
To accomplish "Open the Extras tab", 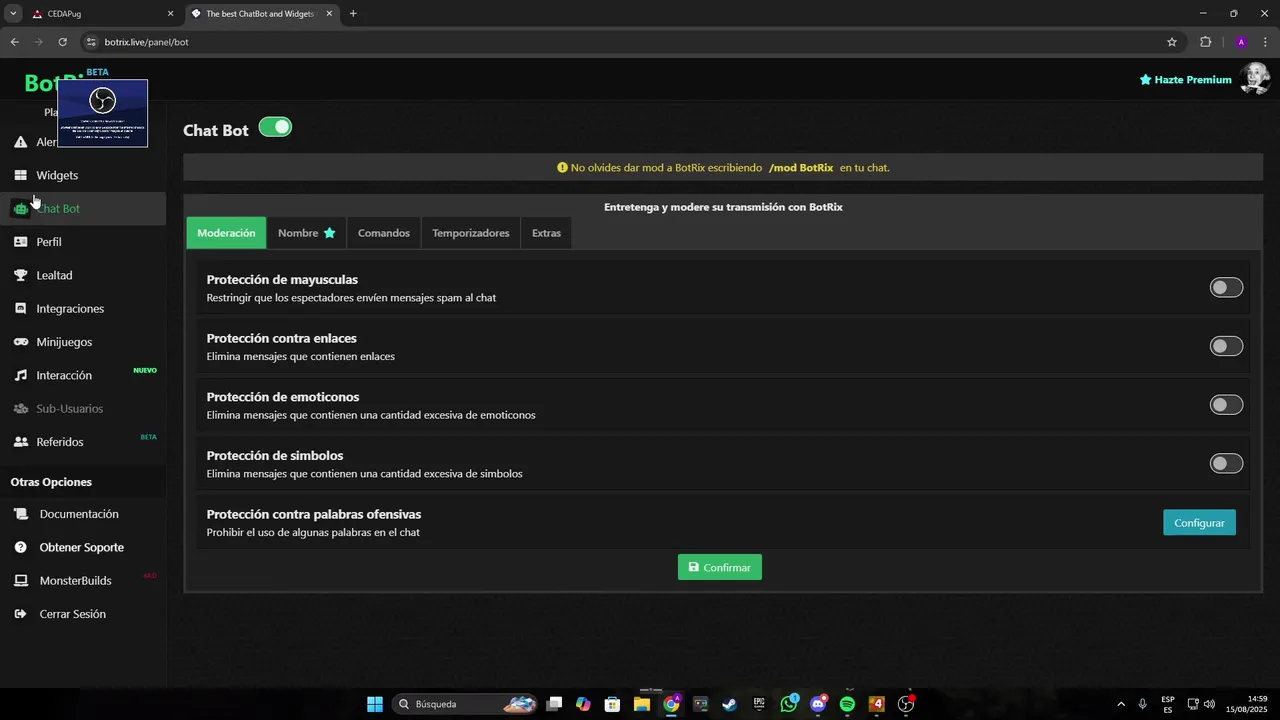I will click(546, 233).
